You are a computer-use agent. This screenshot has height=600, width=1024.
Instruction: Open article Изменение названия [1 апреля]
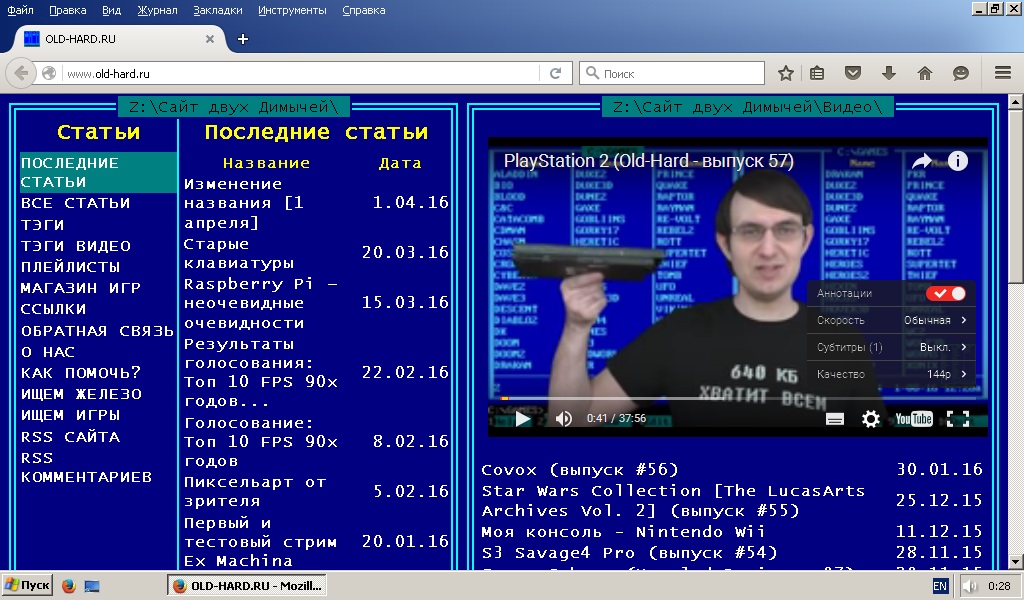tap(244, 203)
